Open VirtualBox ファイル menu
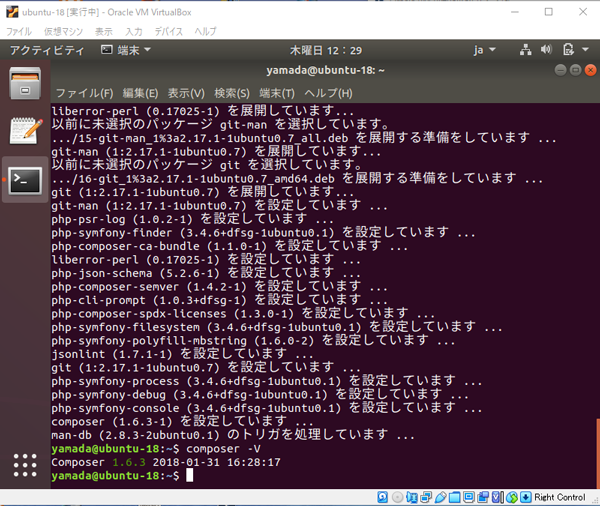Viewport: 600px width, 506px height. [19, 31]
